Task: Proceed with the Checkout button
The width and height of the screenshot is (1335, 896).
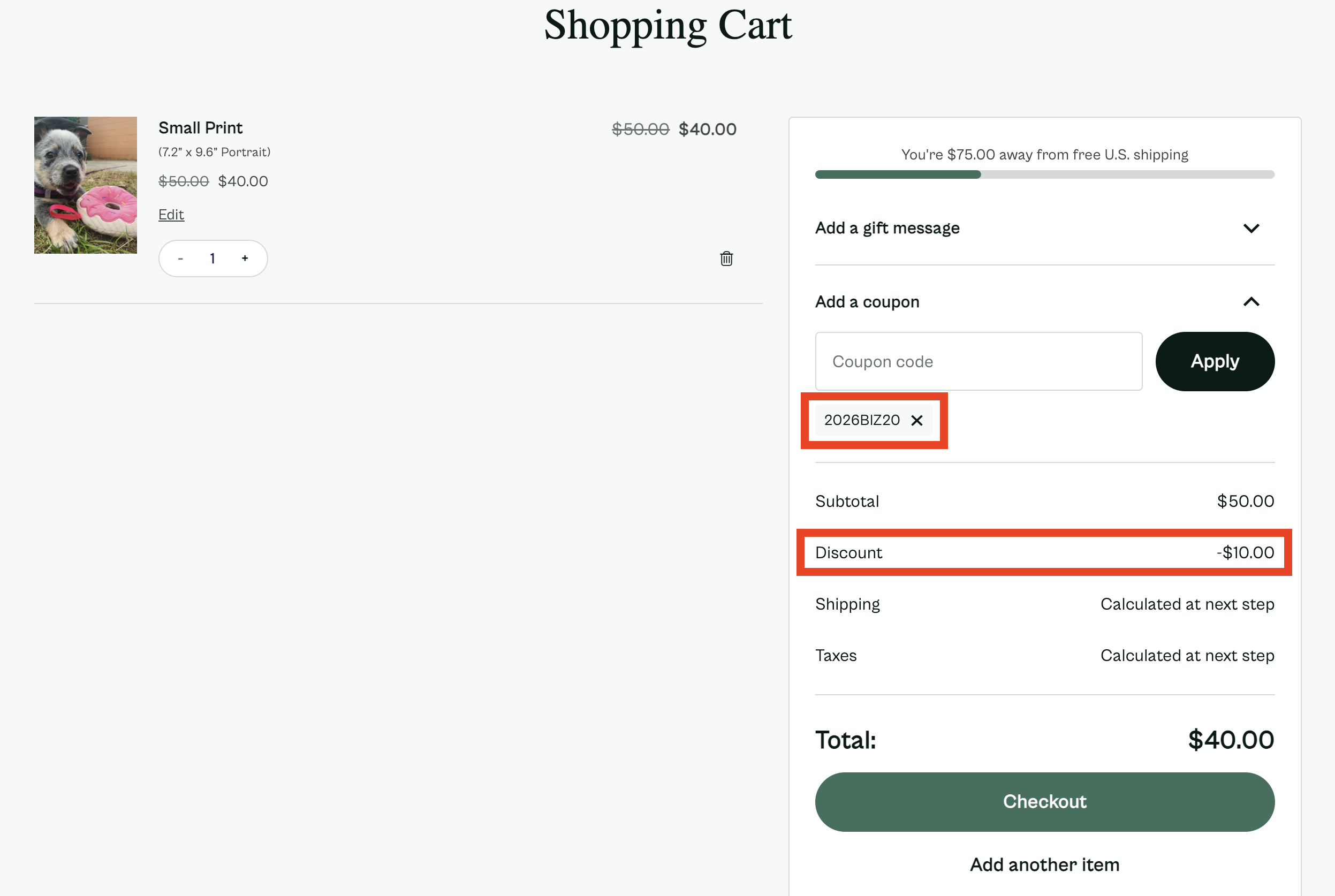Action: click(x=1044, y=802)
